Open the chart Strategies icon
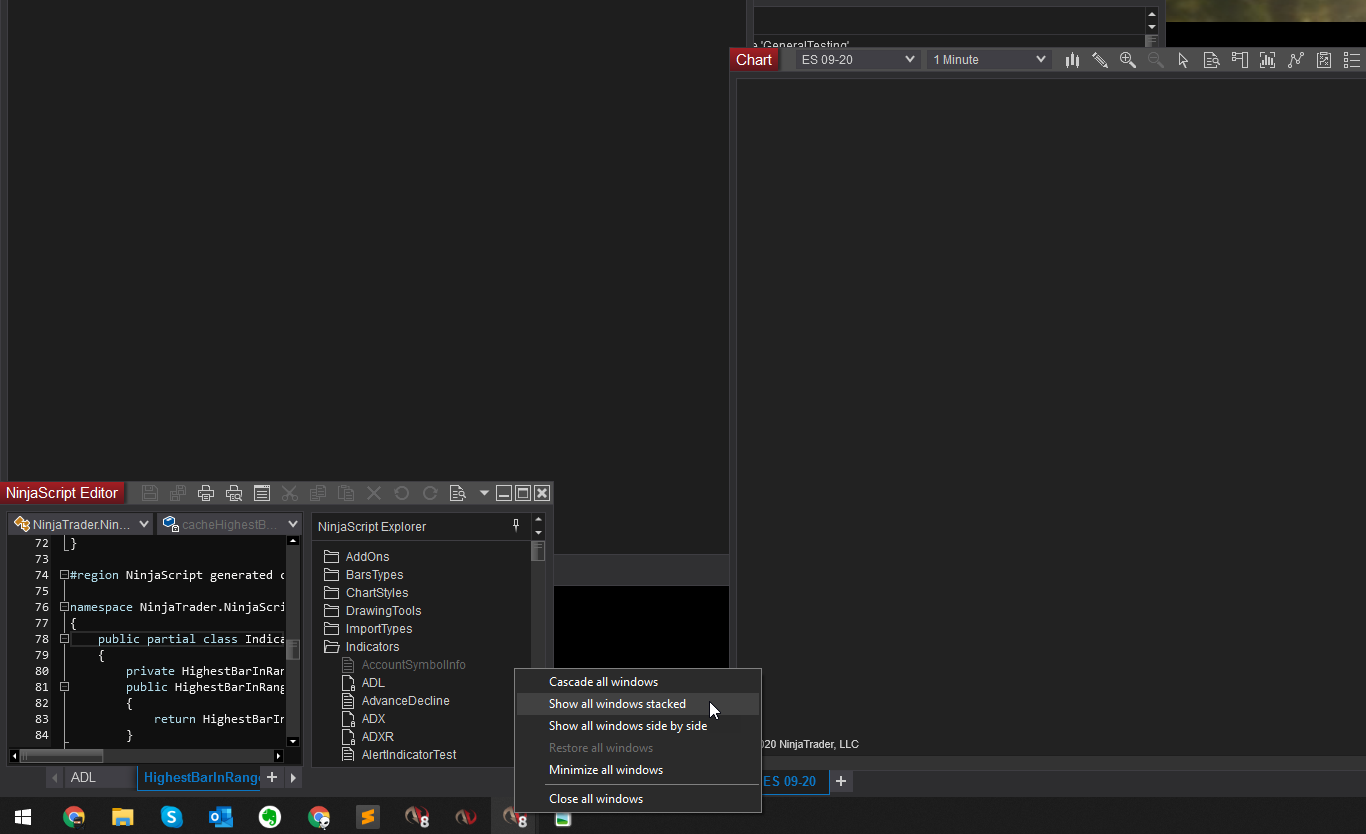The width and height of the screenshot is (1366, 834). (x=1324, y=60)
